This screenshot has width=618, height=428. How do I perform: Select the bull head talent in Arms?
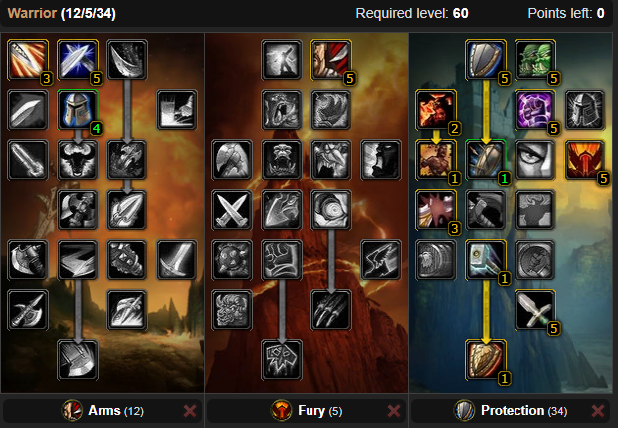78,160
